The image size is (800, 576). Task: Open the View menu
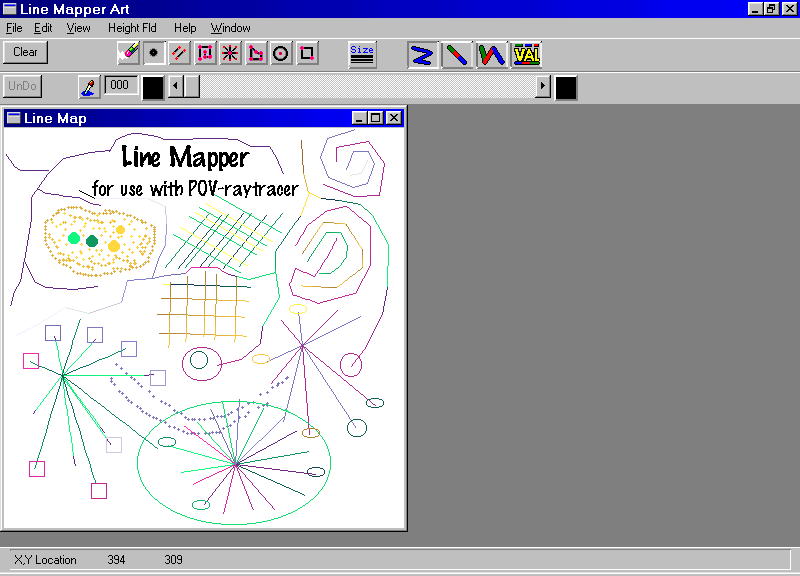(78, 28)
